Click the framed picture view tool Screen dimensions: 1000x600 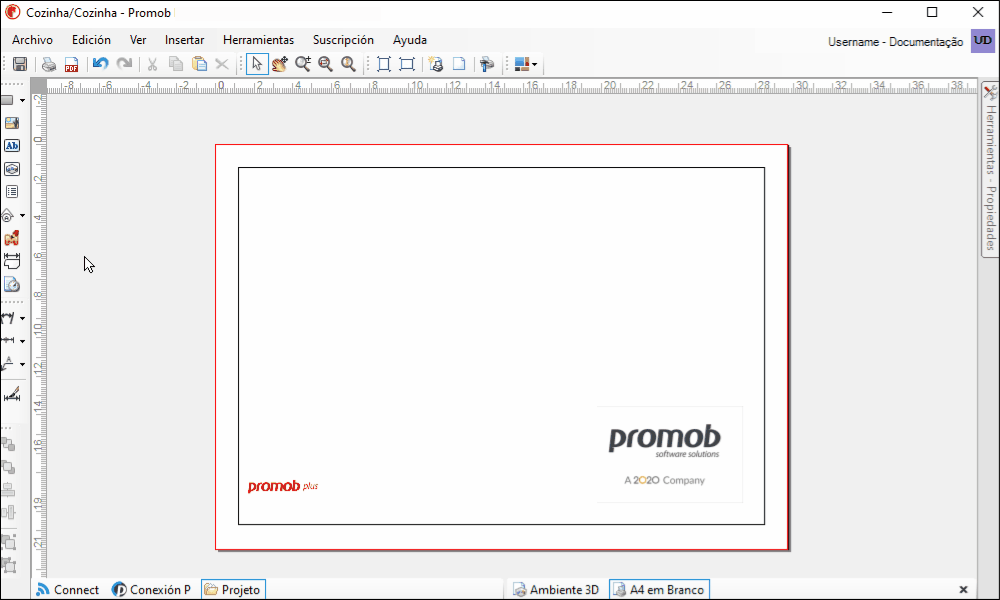click(x=11, y=169)
